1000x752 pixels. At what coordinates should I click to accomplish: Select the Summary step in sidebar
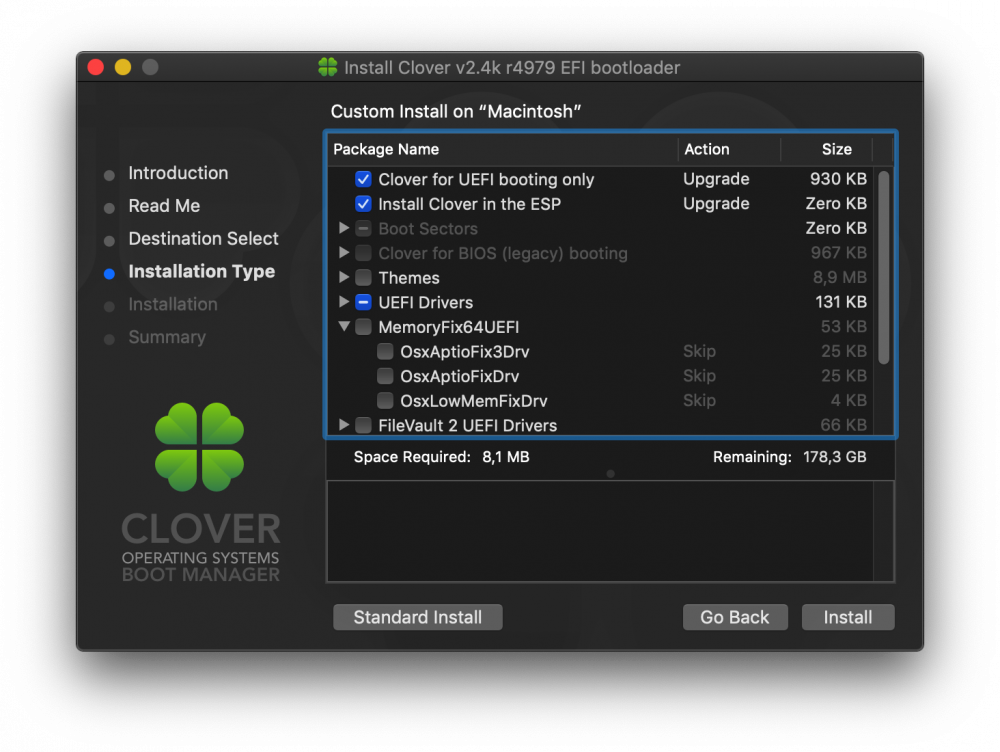(x=167, y=337)
